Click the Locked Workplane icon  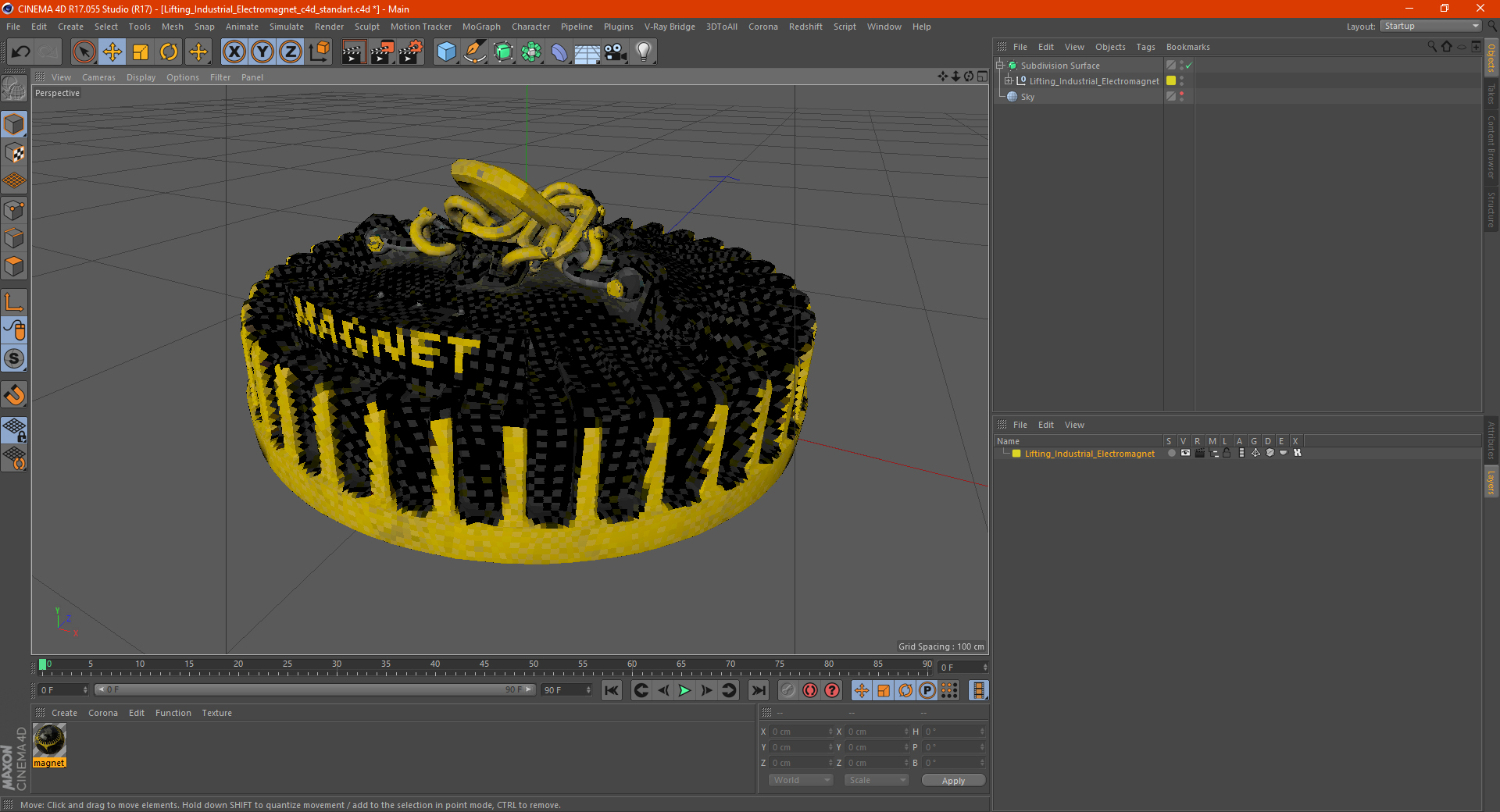coord(14,430)
